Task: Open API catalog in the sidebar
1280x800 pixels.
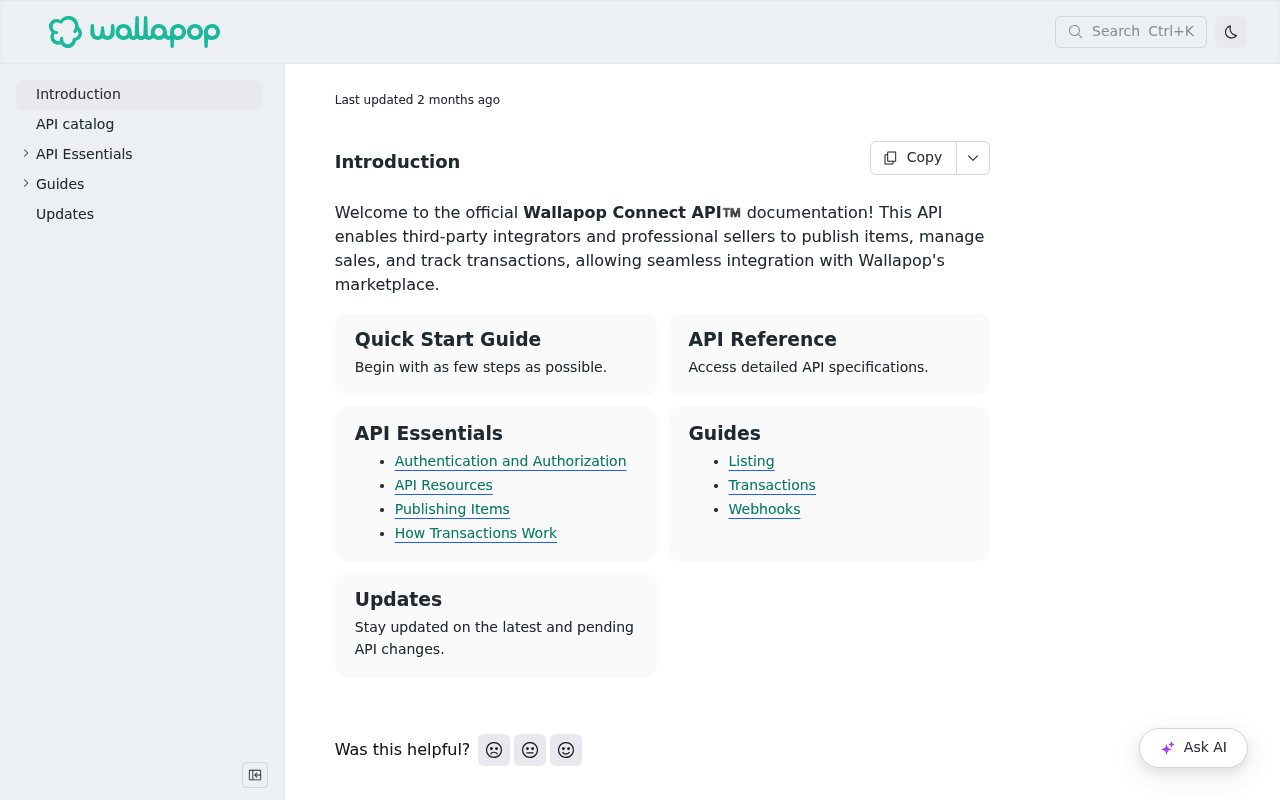Action: point(139,124)
